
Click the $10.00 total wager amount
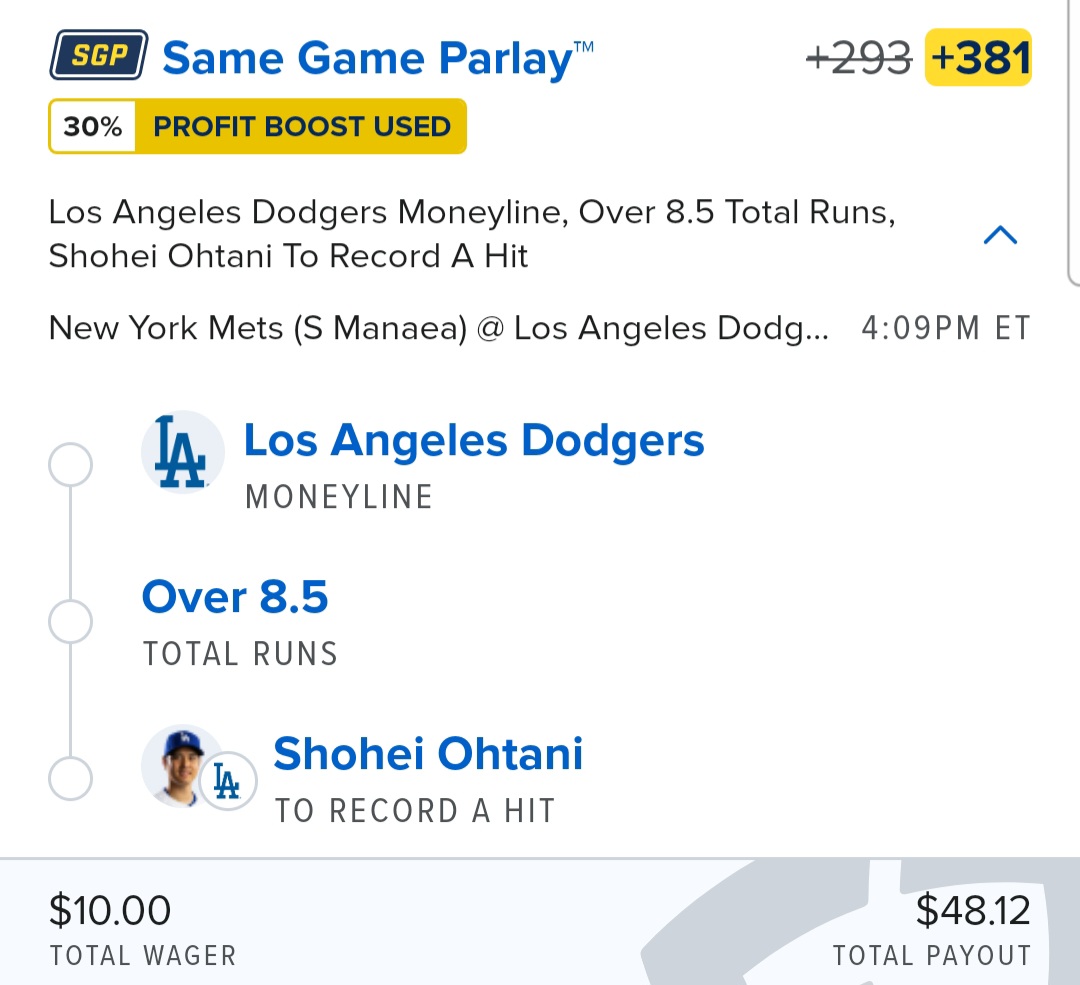click(110, 910)
